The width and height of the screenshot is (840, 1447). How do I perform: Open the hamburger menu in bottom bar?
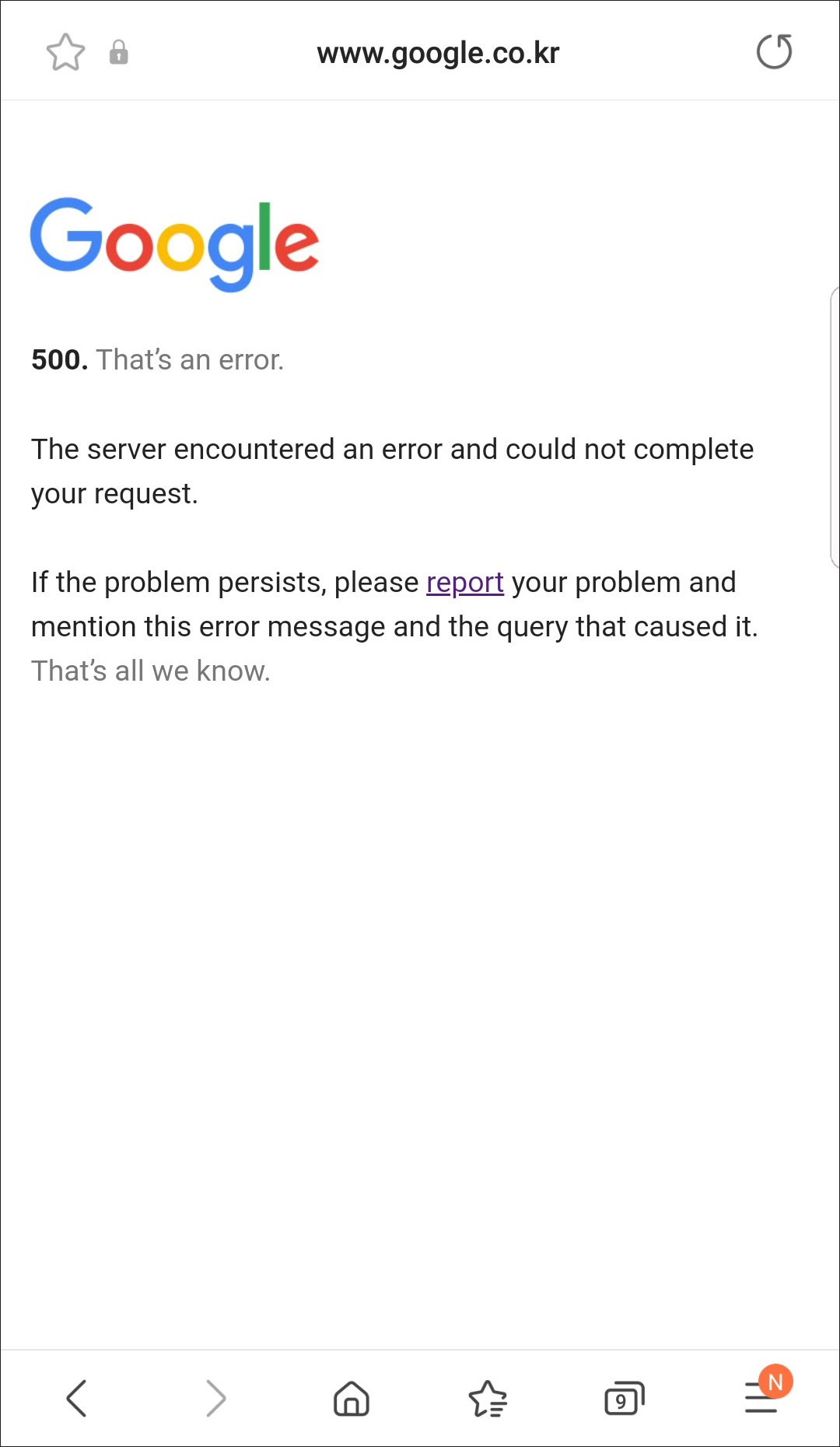tap(760, 1398)
